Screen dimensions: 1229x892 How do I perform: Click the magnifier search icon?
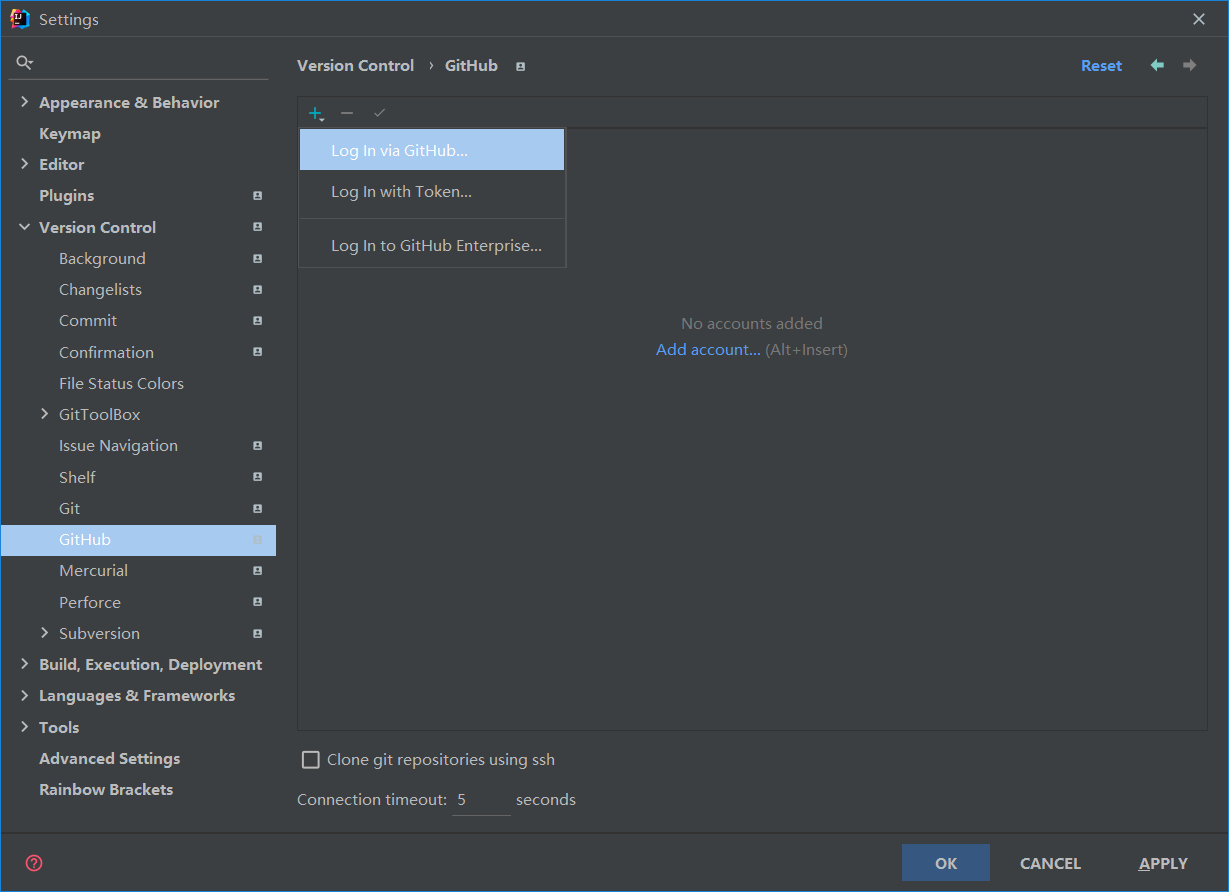(25, 63)
